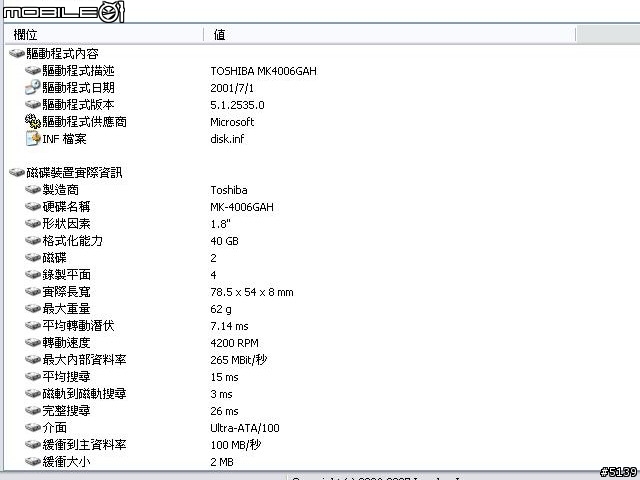Select the 磁碟裝置實際資訊 group heading
Viewport: 640px width, 480px height.
74,173
